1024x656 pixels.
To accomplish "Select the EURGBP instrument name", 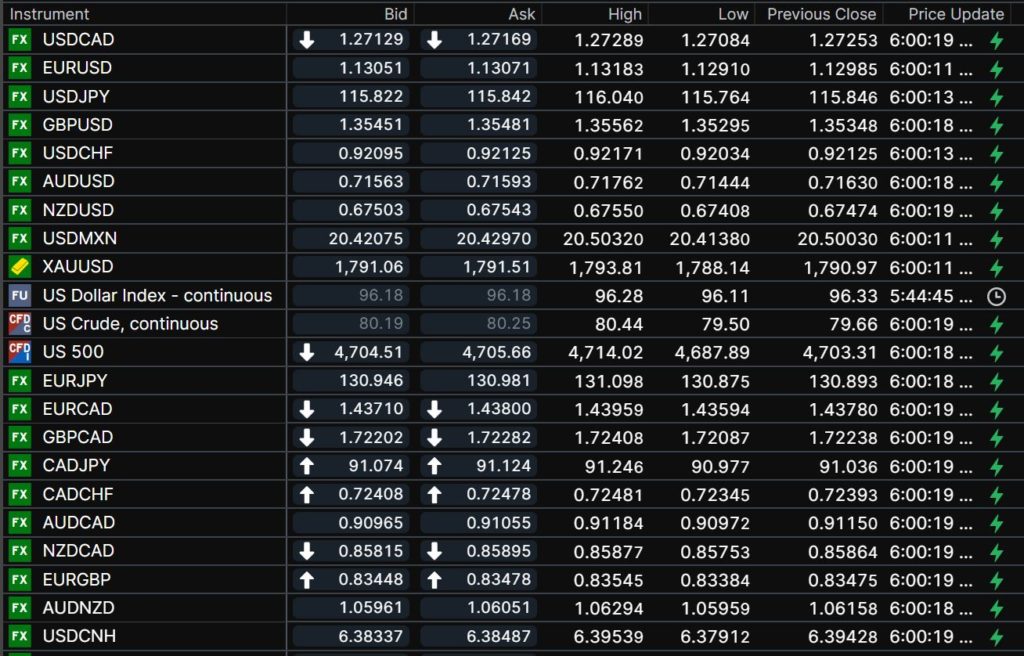I will pyautogui.click(x=77, y=579).
